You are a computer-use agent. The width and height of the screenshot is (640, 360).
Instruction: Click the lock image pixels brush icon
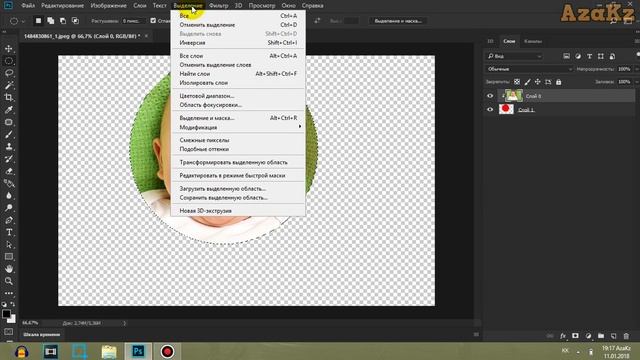(527, 82)
